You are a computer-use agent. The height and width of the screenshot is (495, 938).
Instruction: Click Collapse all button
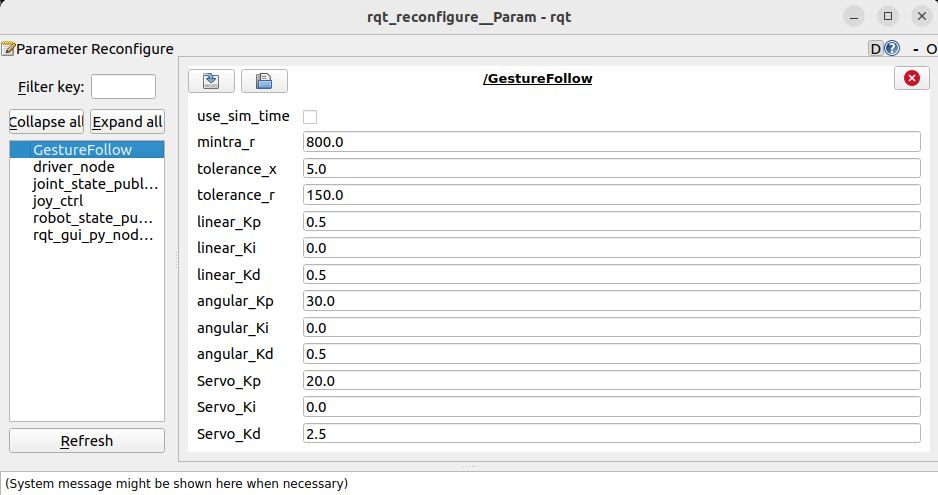(x=46, y=122)
